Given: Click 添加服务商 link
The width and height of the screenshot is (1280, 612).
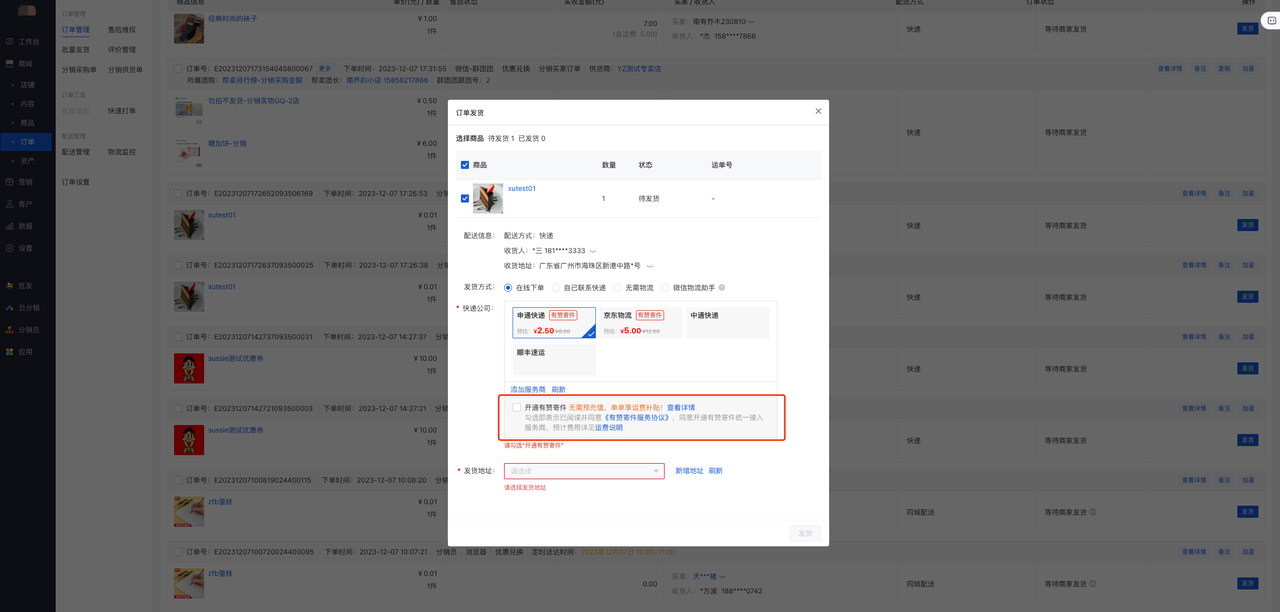Looking at the screenshot, I should [x=528, y=390].
